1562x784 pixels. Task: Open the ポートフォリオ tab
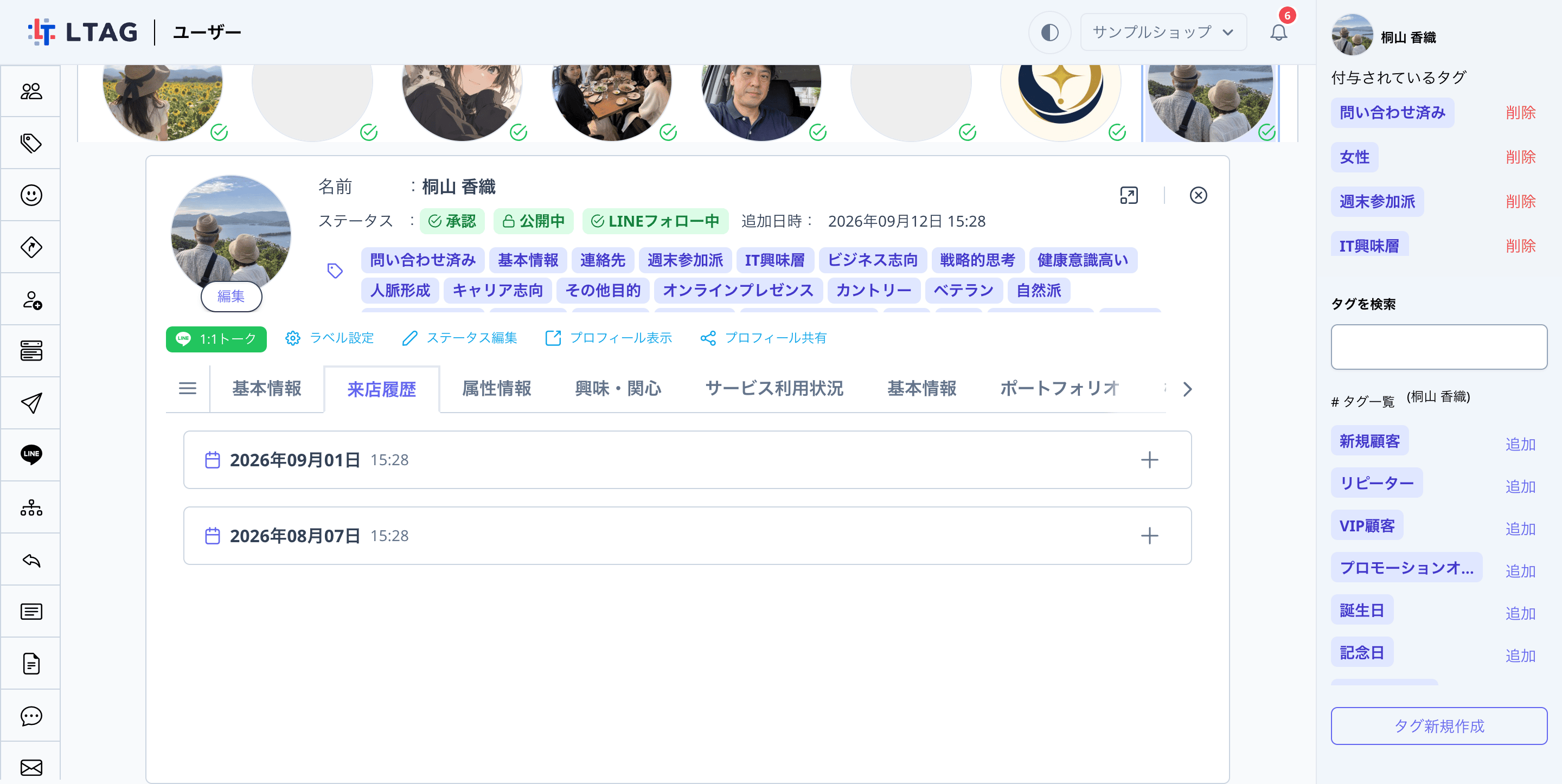click(1059, 389)
